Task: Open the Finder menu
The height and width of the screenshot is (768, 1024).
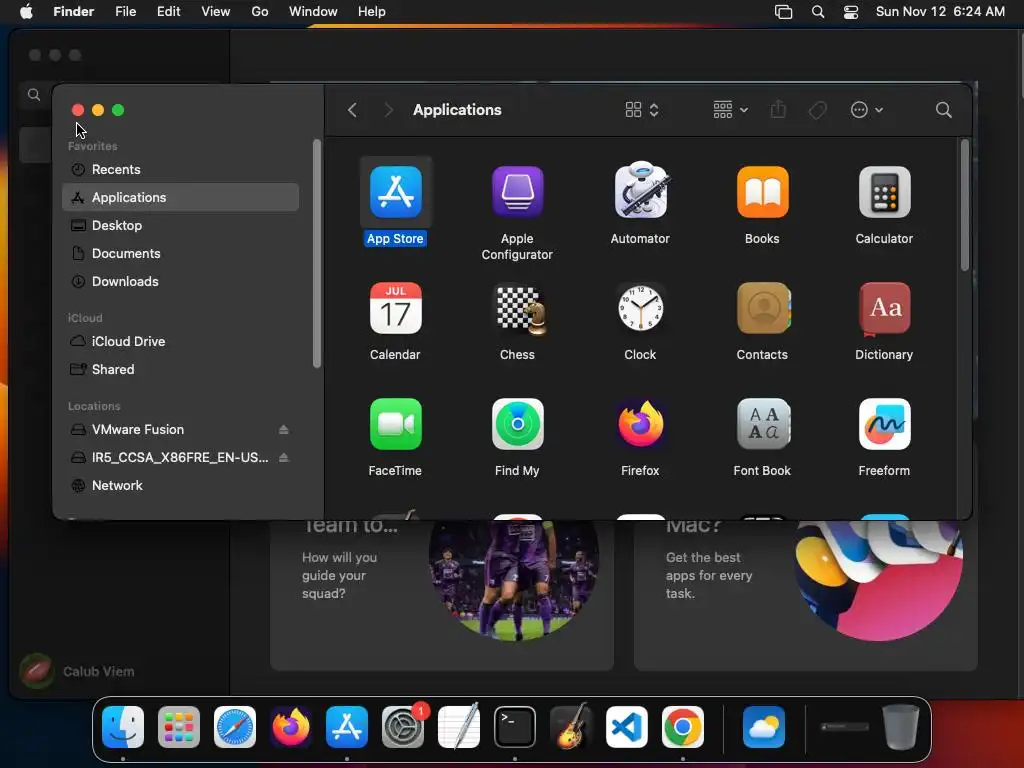Action: [x=73, y=12]
